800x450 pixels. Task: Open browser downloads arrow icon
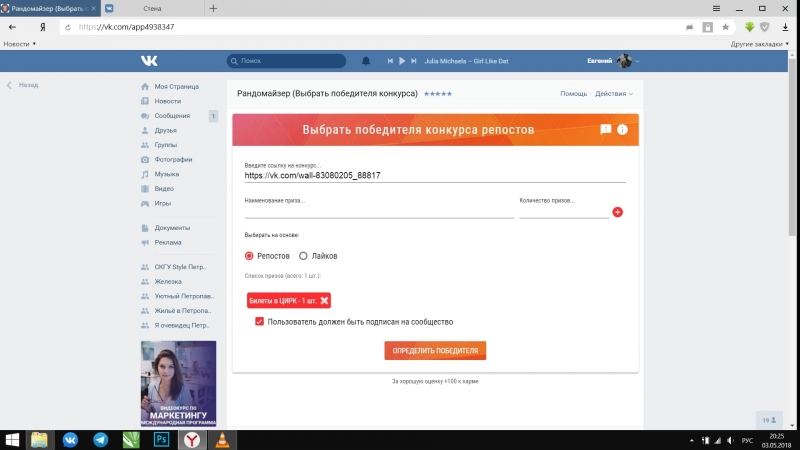click(785, 27)
